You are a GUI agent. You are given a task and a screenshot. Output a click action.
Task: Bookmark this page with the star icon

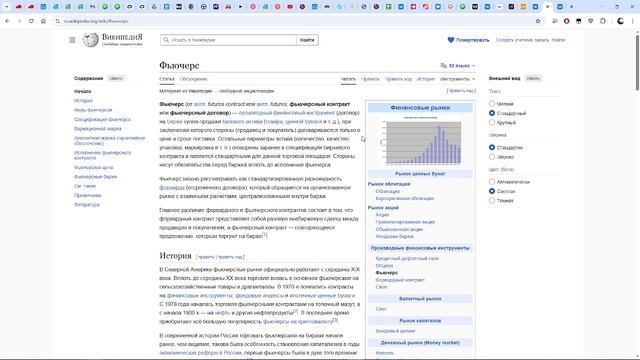click(x=538, y=21)
